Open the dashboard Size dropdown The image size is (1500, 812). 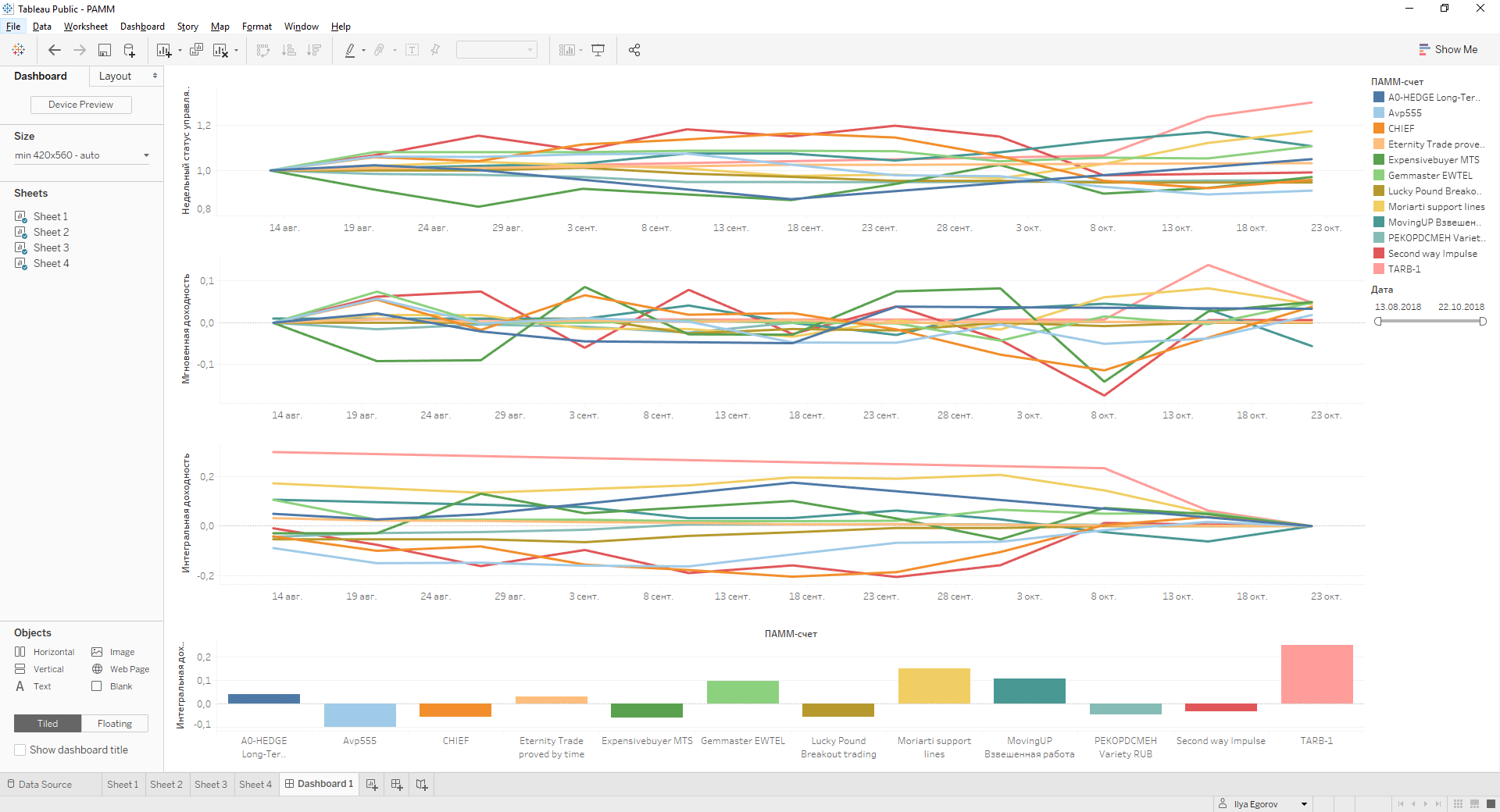(x=81, y=155)
